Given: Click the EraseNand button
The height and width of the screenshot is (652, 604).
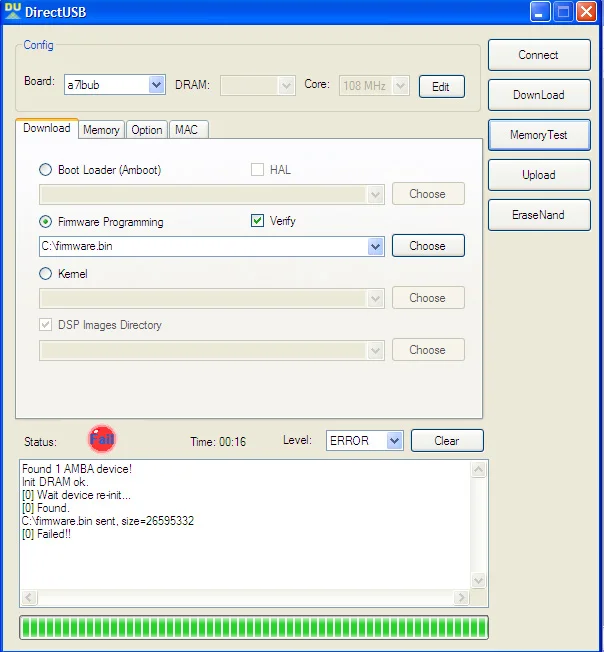Looking at the screenshot, I should [539, 215].
